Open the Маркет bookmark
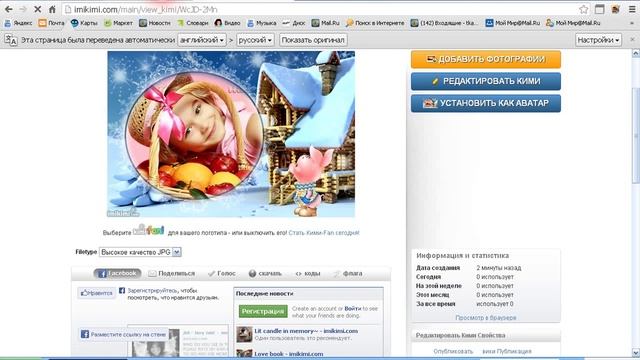Viewport: 640px width, 360px height. coord(118,23)
